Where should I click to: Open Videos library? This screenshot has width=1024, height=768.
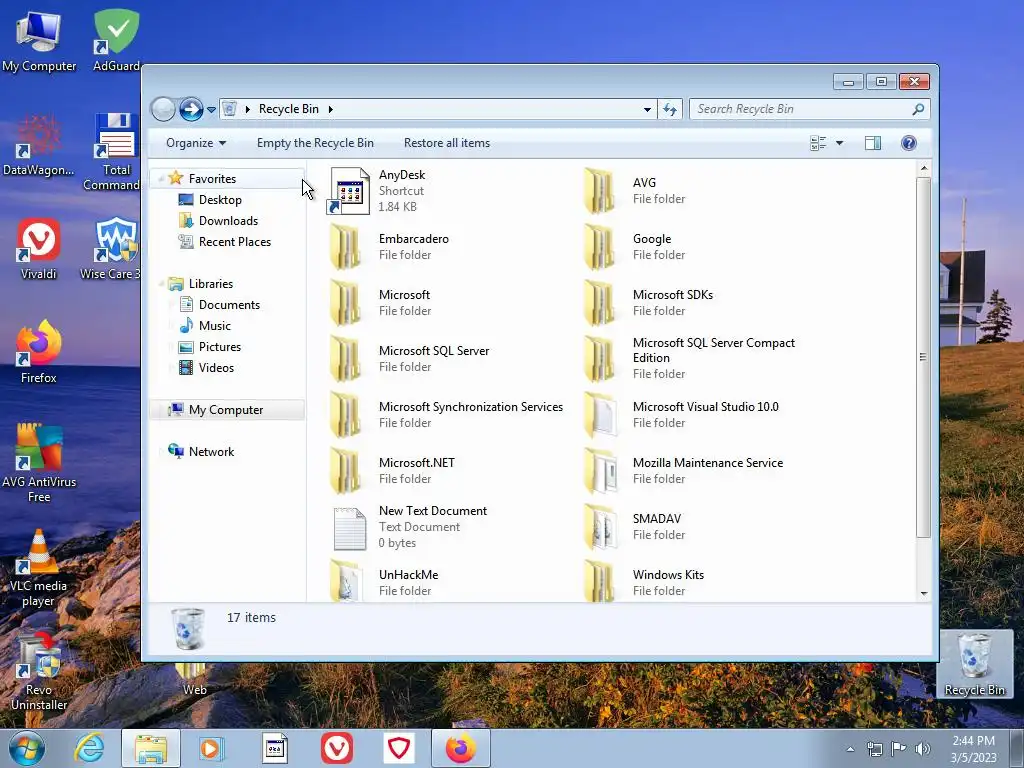point(216,368)
